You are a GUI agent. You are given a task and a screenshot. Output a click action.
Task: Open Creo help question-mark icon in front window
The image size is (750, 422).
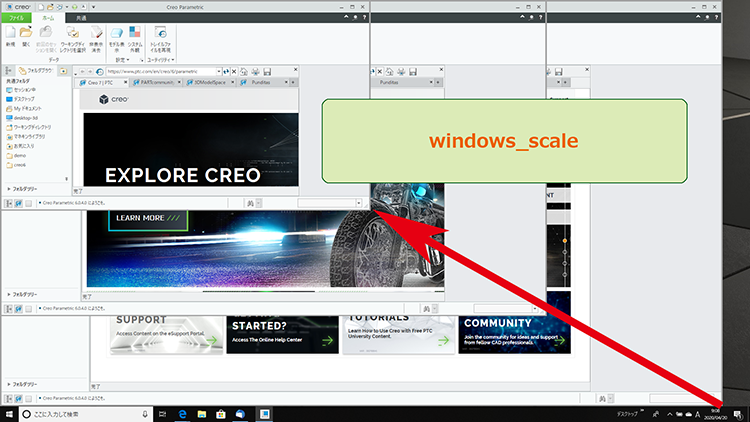364,17
